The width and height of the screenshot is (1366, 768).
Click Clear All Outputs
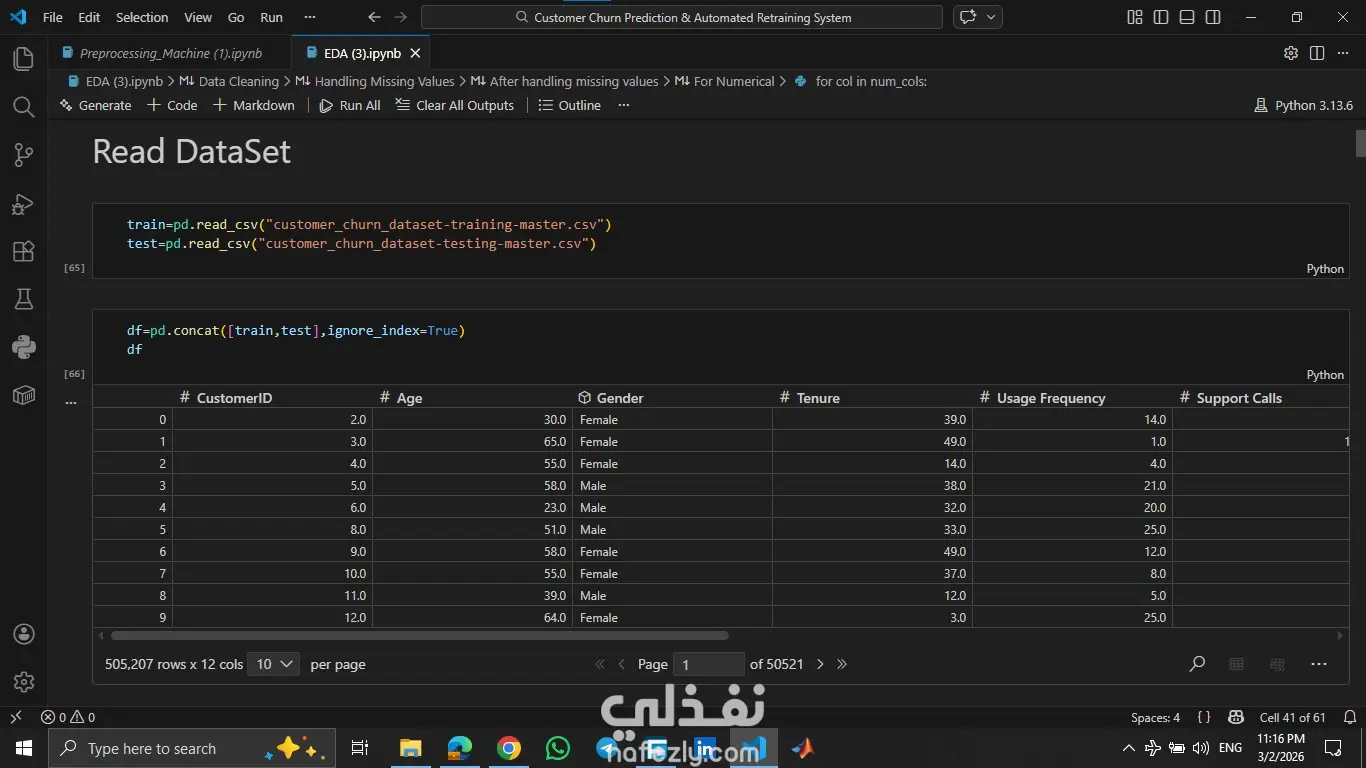point(455,105)
